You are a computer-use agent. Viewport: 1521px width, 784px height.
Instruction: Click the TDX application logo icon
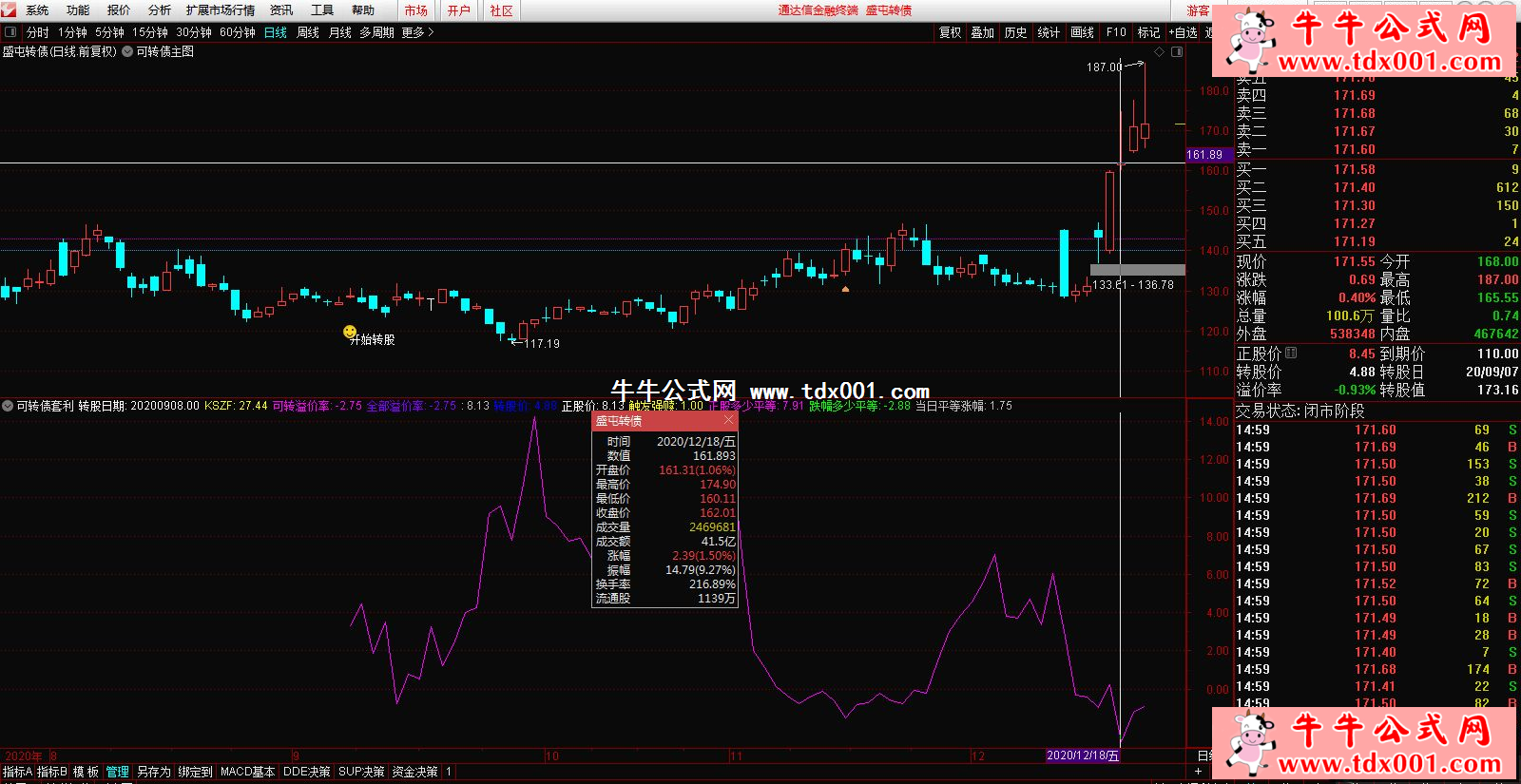tap(9, 10)
